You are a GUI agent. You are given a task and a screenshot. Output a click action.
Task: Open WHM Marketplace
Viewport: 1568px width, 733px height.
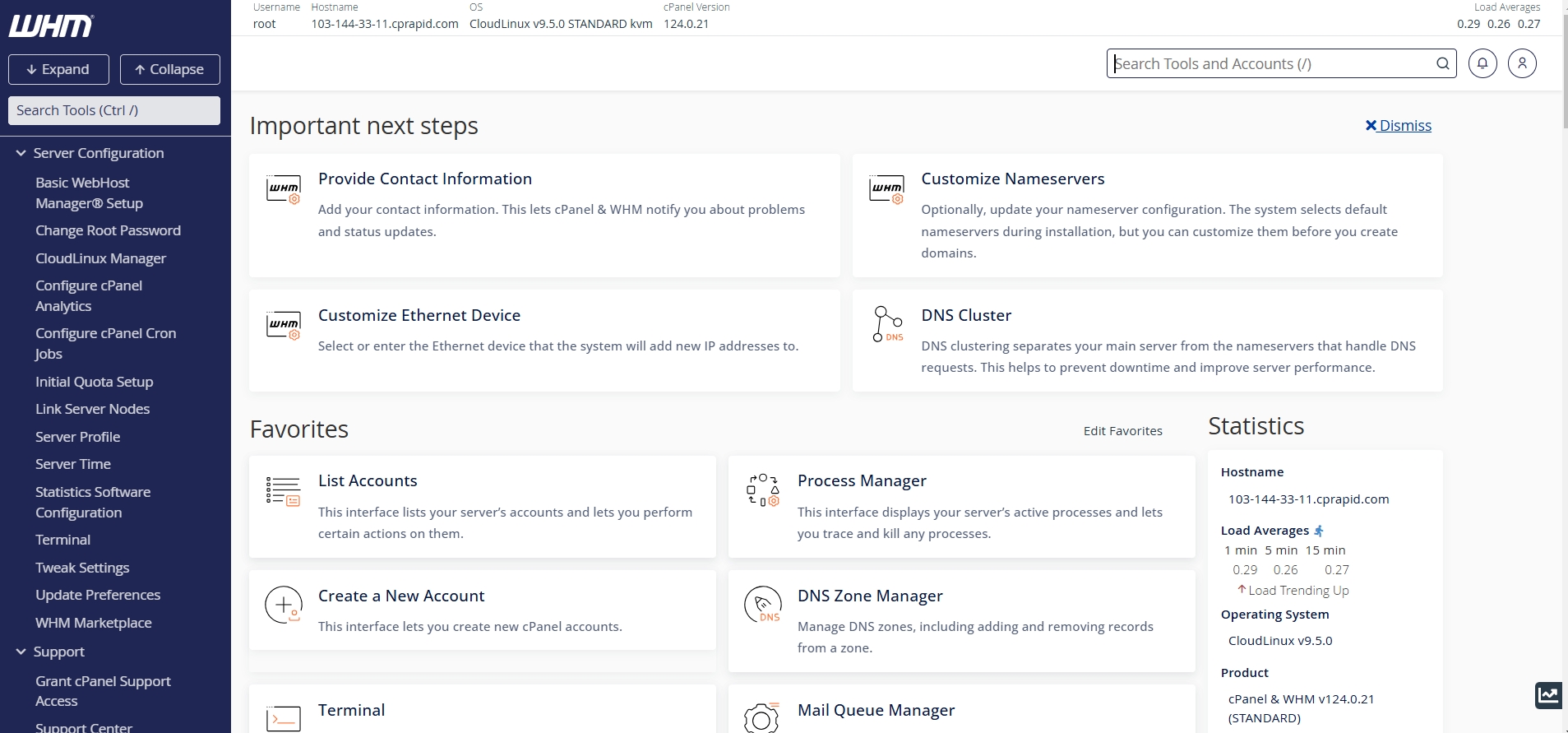(x=93, y=623)
